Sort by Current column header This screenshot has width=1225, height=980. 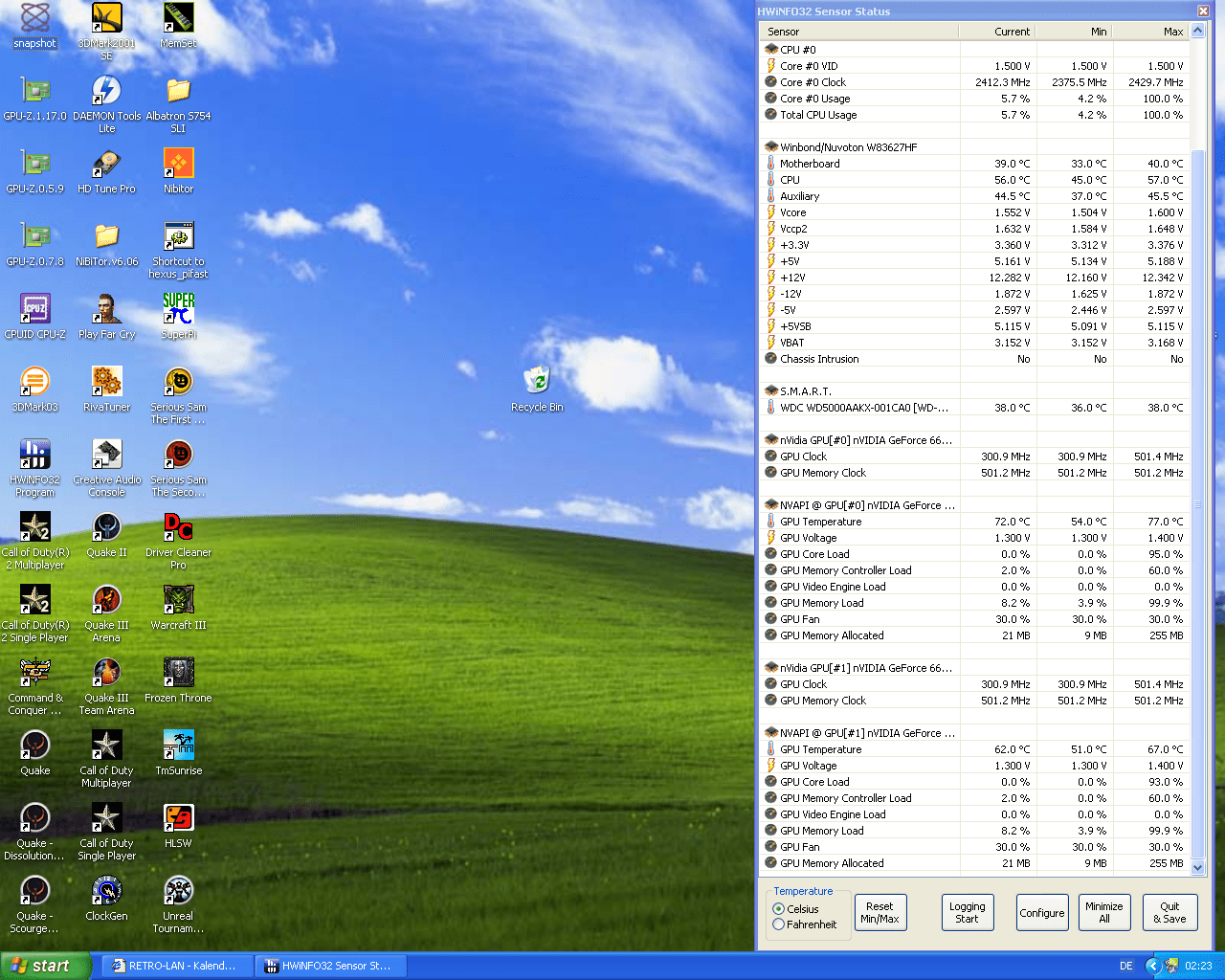(997, 32)
